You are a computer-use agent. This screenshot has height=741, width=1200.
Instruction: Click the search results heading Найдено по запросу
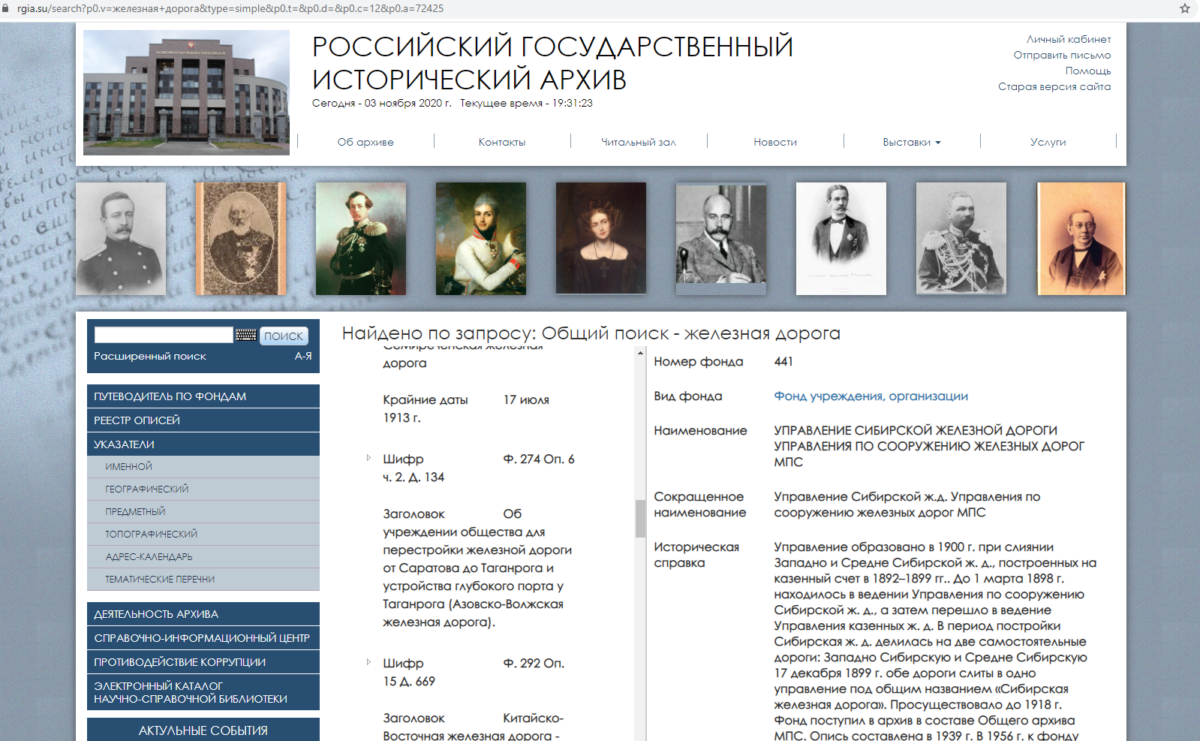tap(591, 333)
